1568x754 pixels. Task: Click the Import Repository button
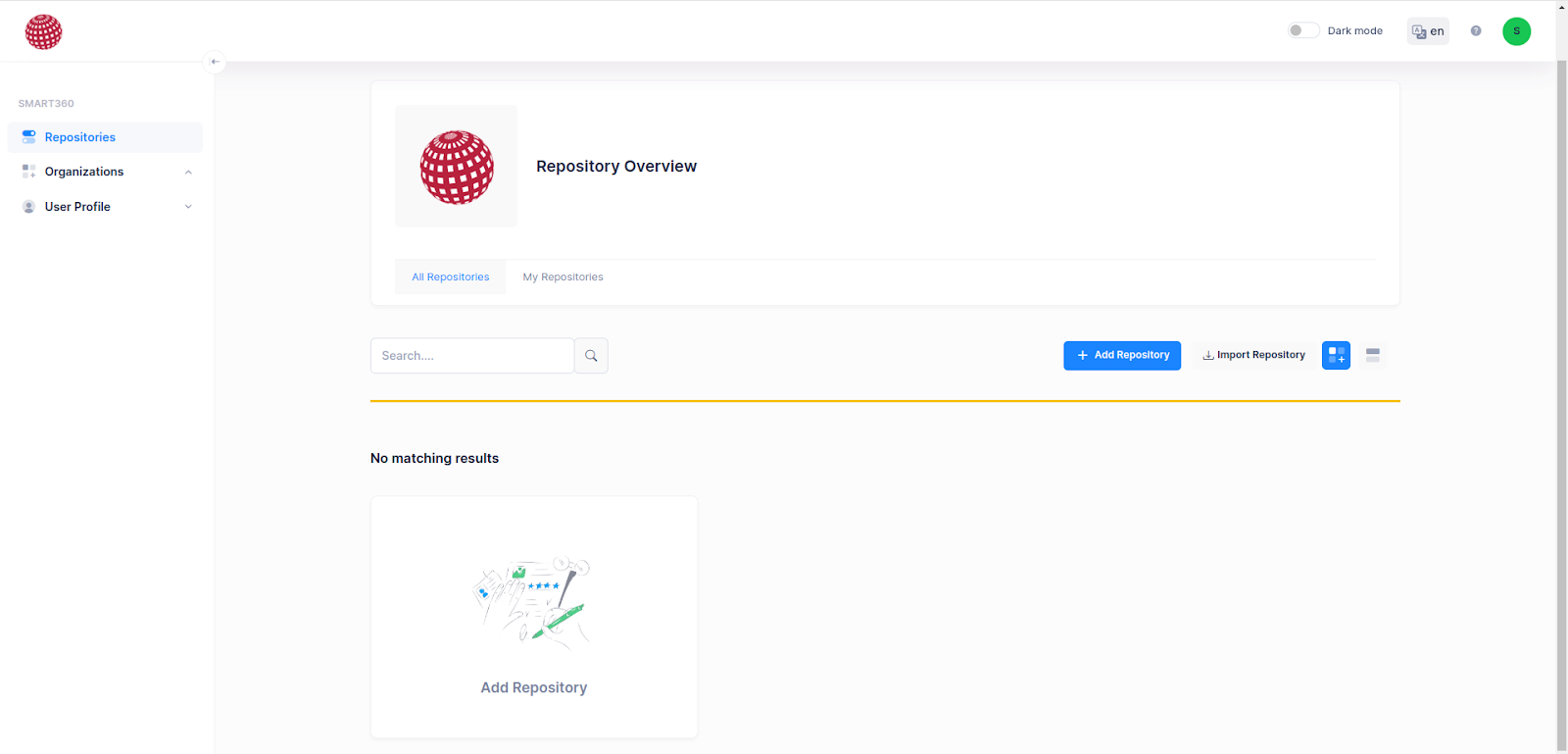[1253, 356]
